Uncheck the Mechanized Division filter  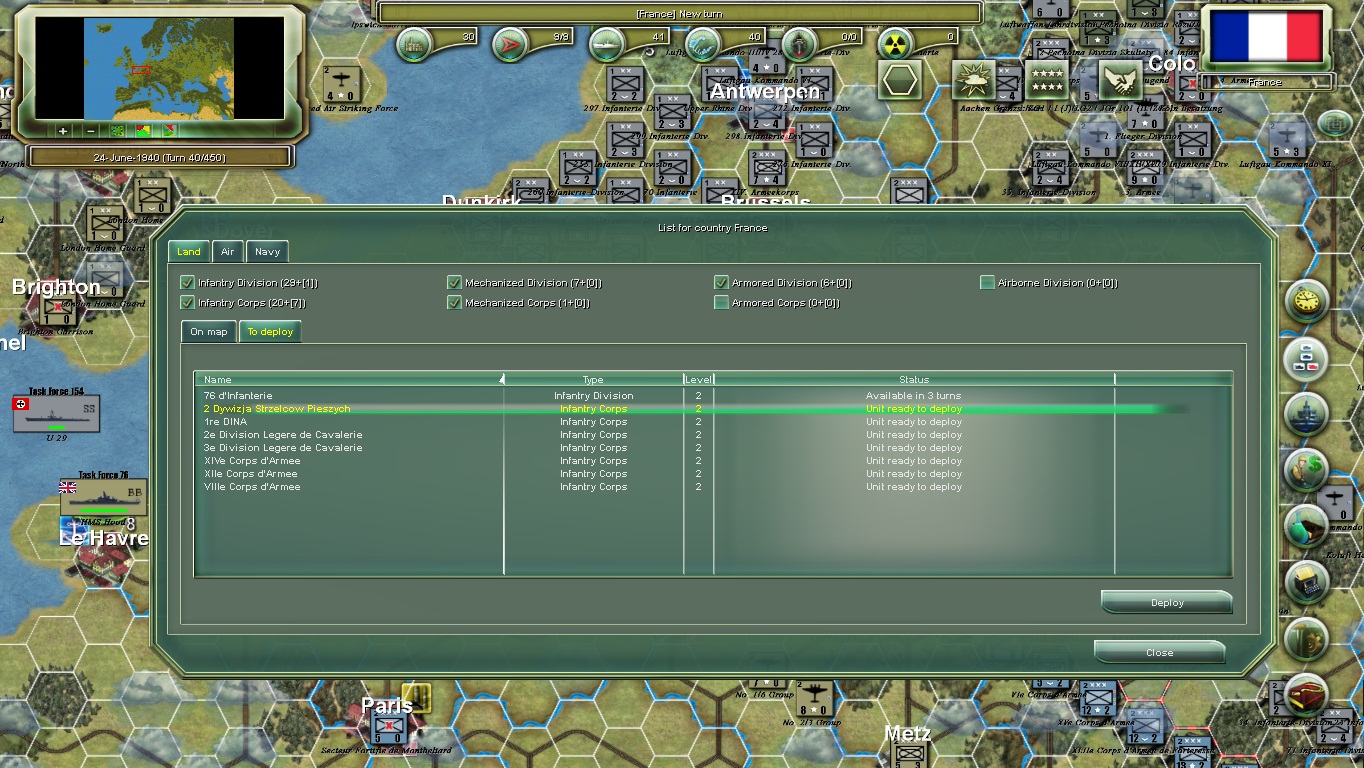(x=454, y=283)
